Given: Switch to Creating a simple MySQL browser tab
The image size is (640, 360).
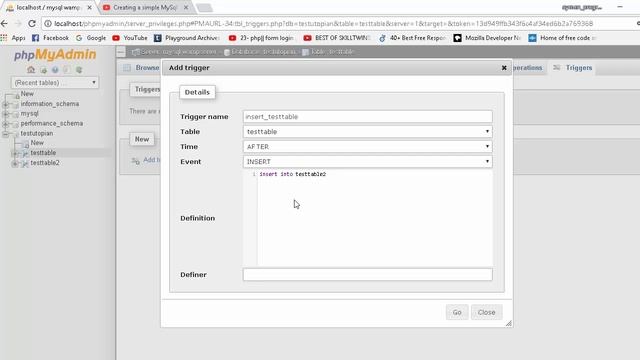Looking at the screenshot, I should click(145, 7).
